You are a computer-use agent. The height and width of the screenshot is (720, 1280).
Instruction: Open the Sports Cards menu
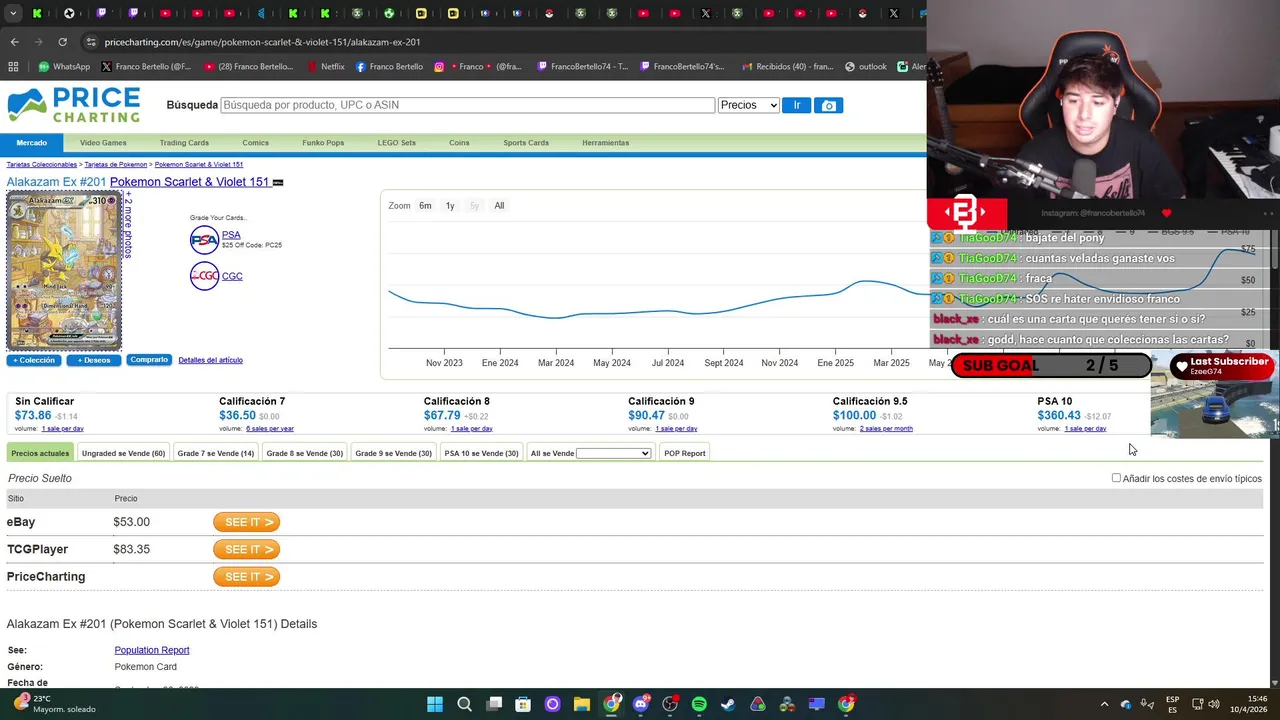pos(526,143)
